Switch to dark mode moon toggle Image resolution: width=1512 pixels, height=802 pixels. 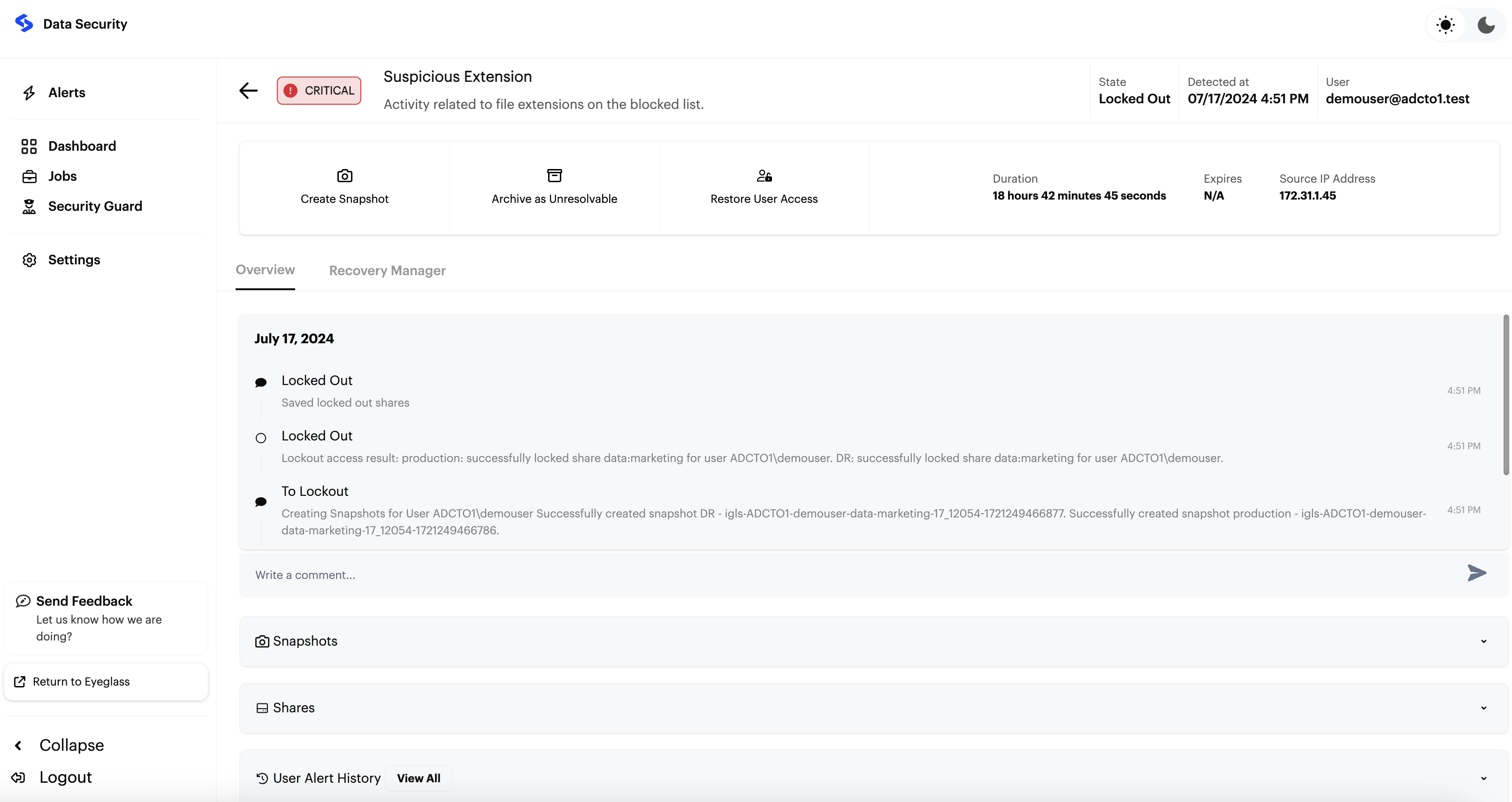(x=1486, y=25)
